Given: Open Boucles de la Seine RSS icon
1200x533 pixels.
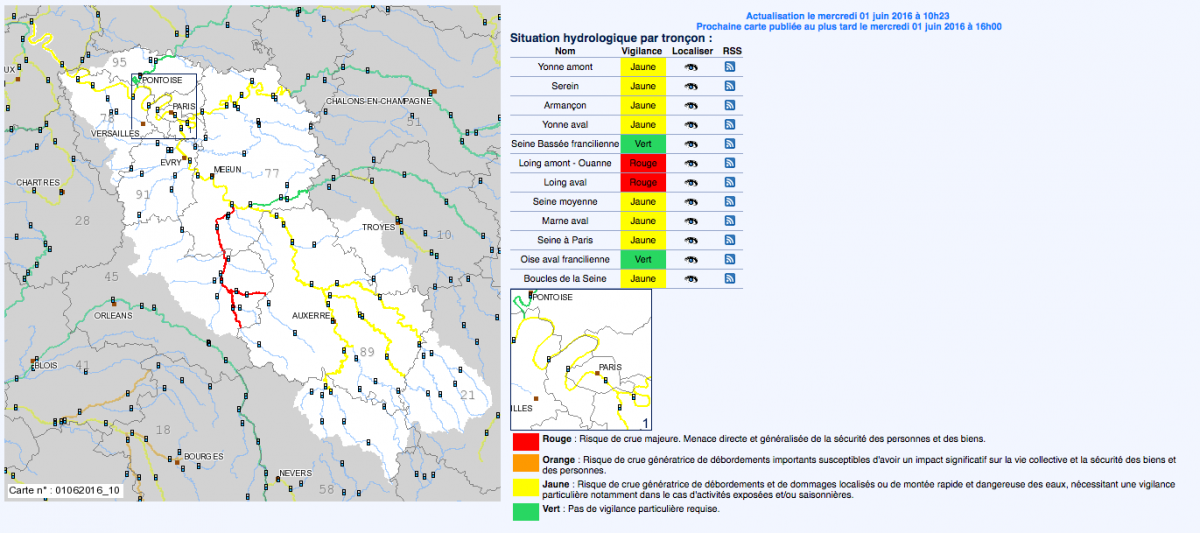Looking at the screenshot, I should pyautogui.click(x=731, y=278).
